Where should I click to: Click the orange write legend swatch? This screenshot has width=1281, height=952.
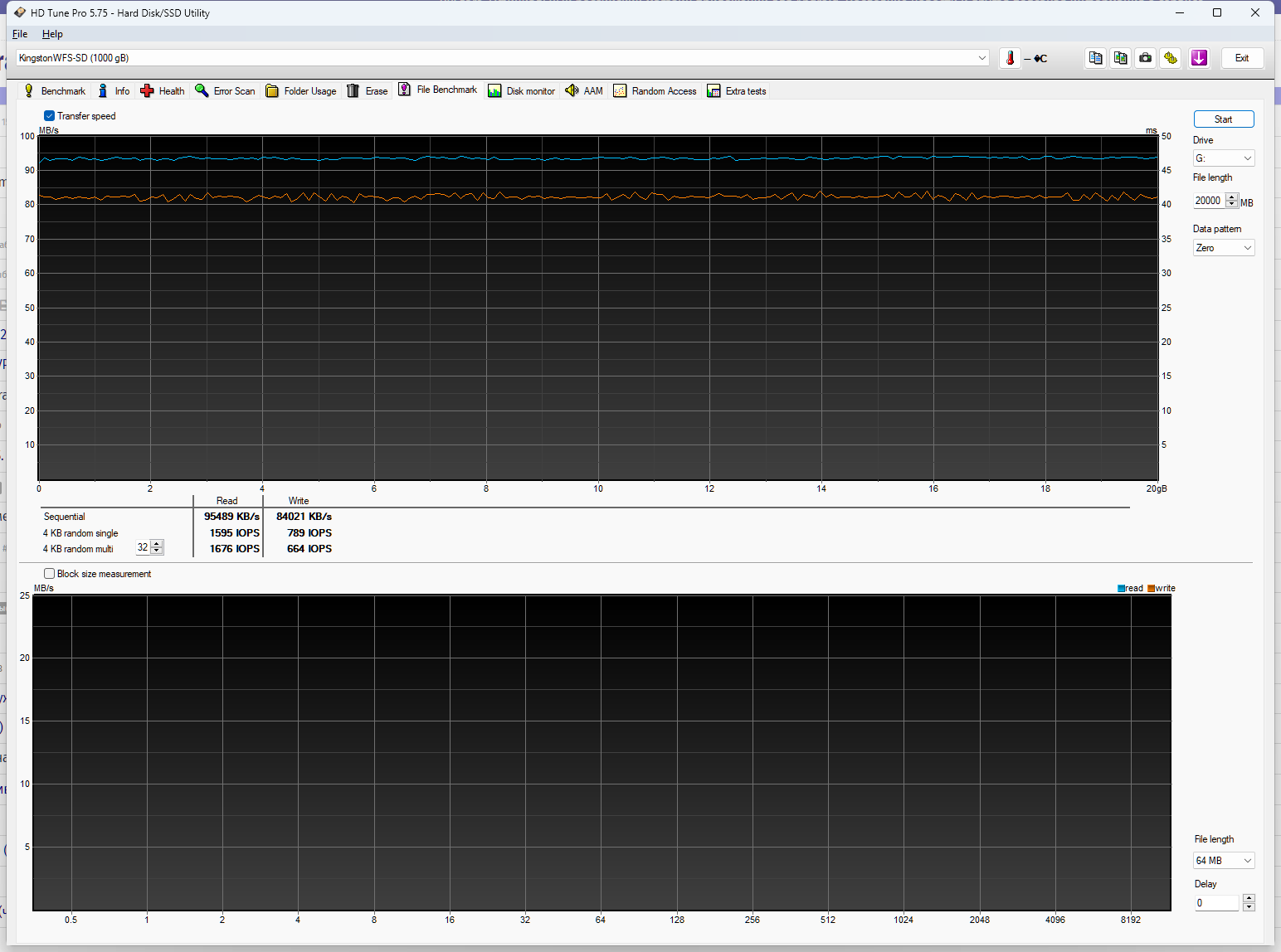(1151, 589)
